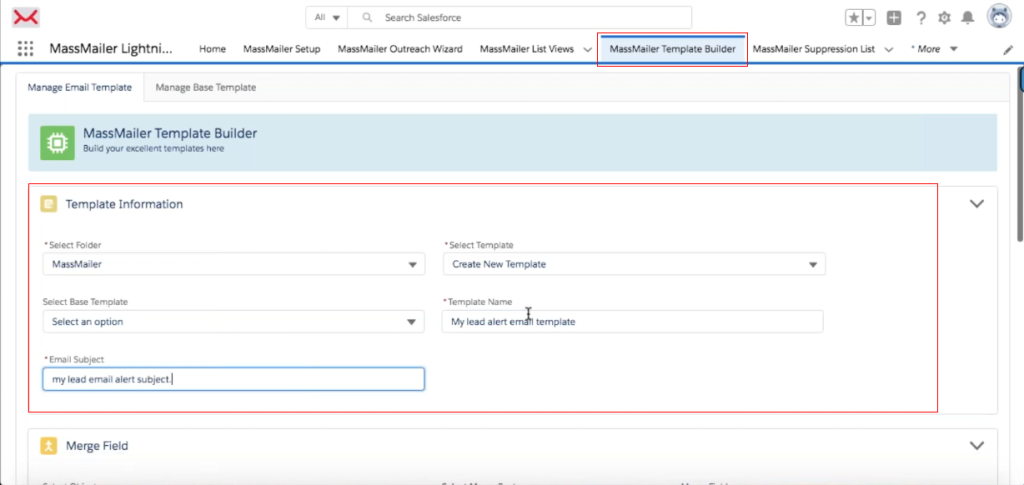
Task: Click the MassMailer Template Builder chip icon
Action: coord(57,143)
